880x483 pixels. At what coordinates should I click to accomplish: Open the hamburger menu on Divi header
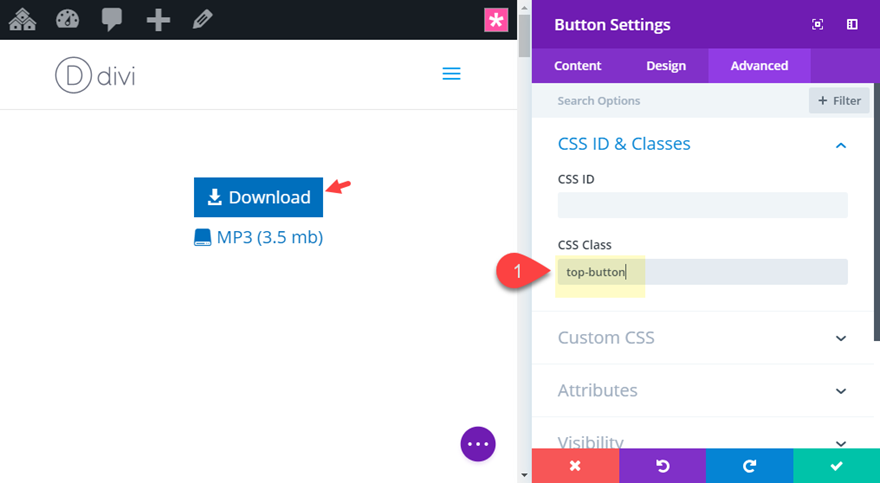coord(451,74)
